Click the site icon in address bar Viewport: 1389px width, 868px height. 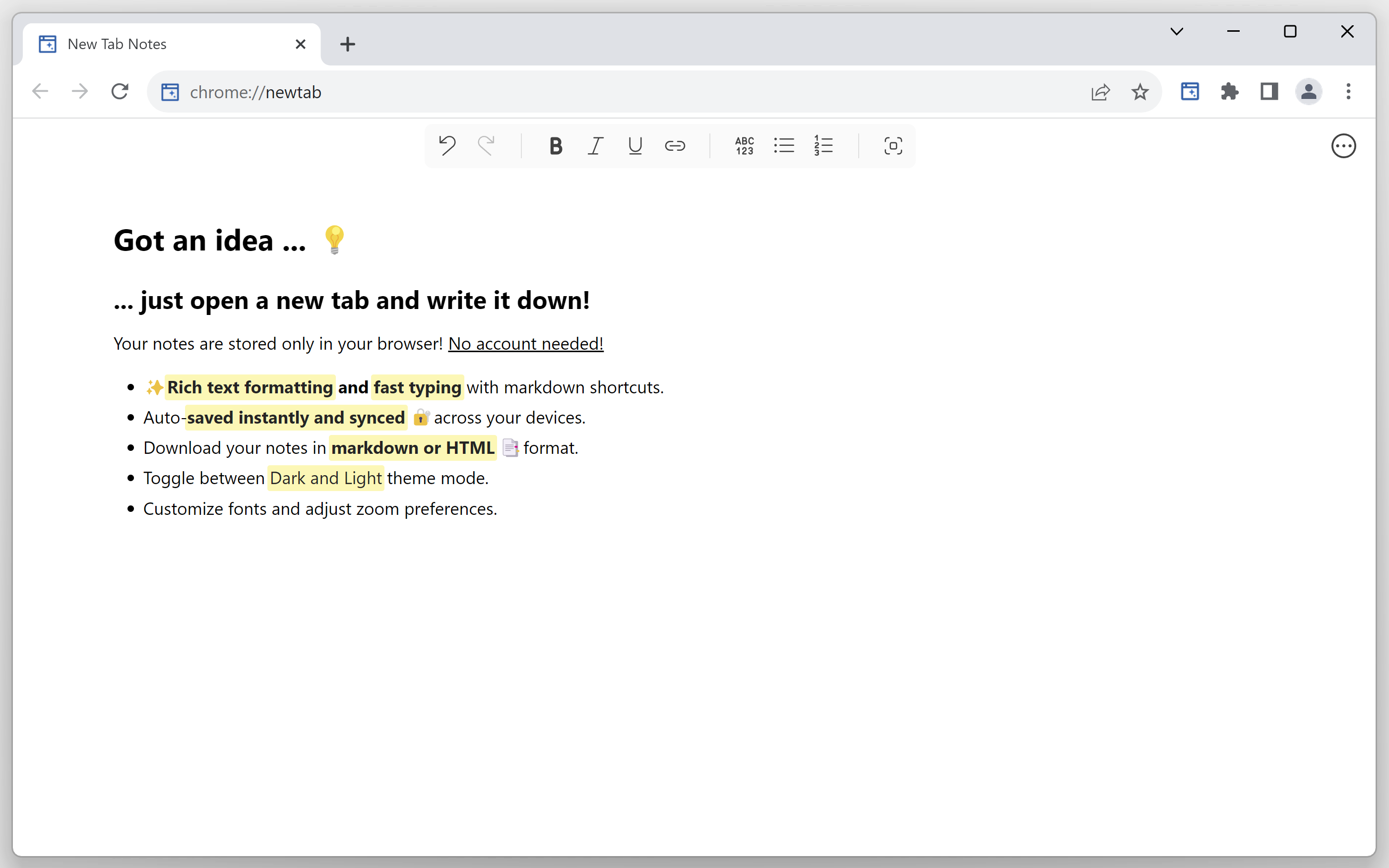point(170,92)
